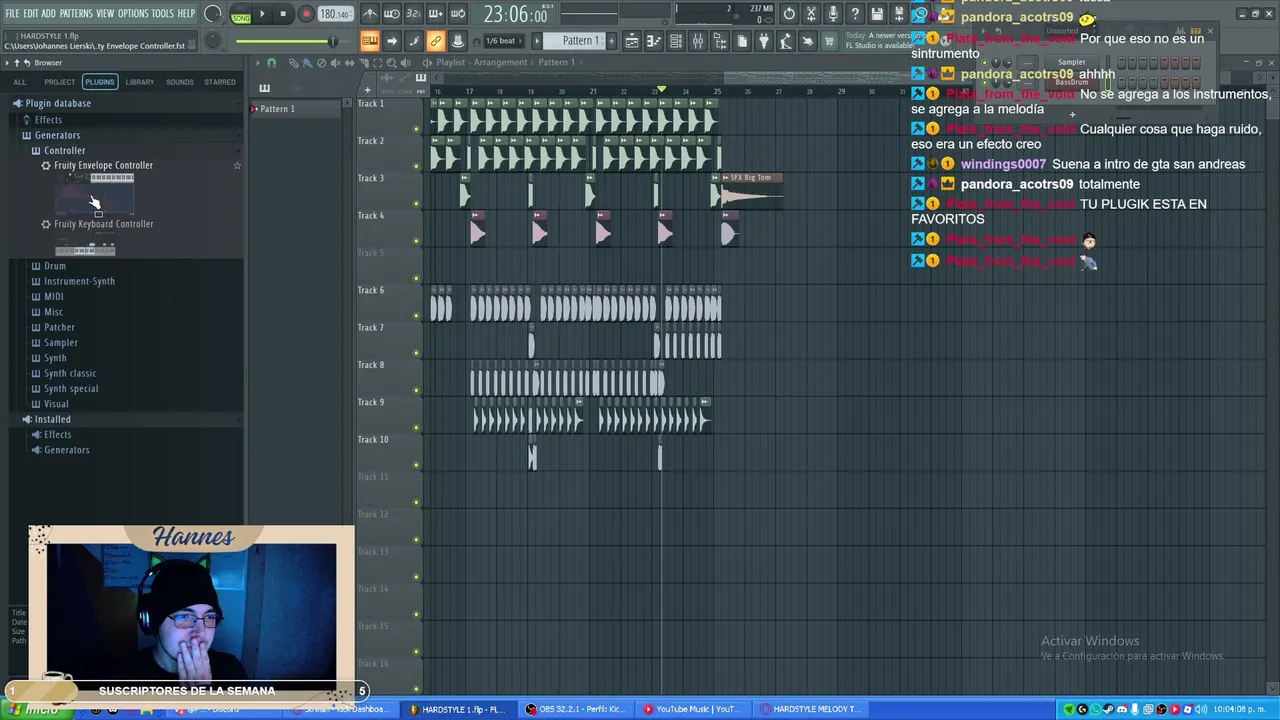
Task: Switch browser to the ALL tab
Action: pos(20,82)
